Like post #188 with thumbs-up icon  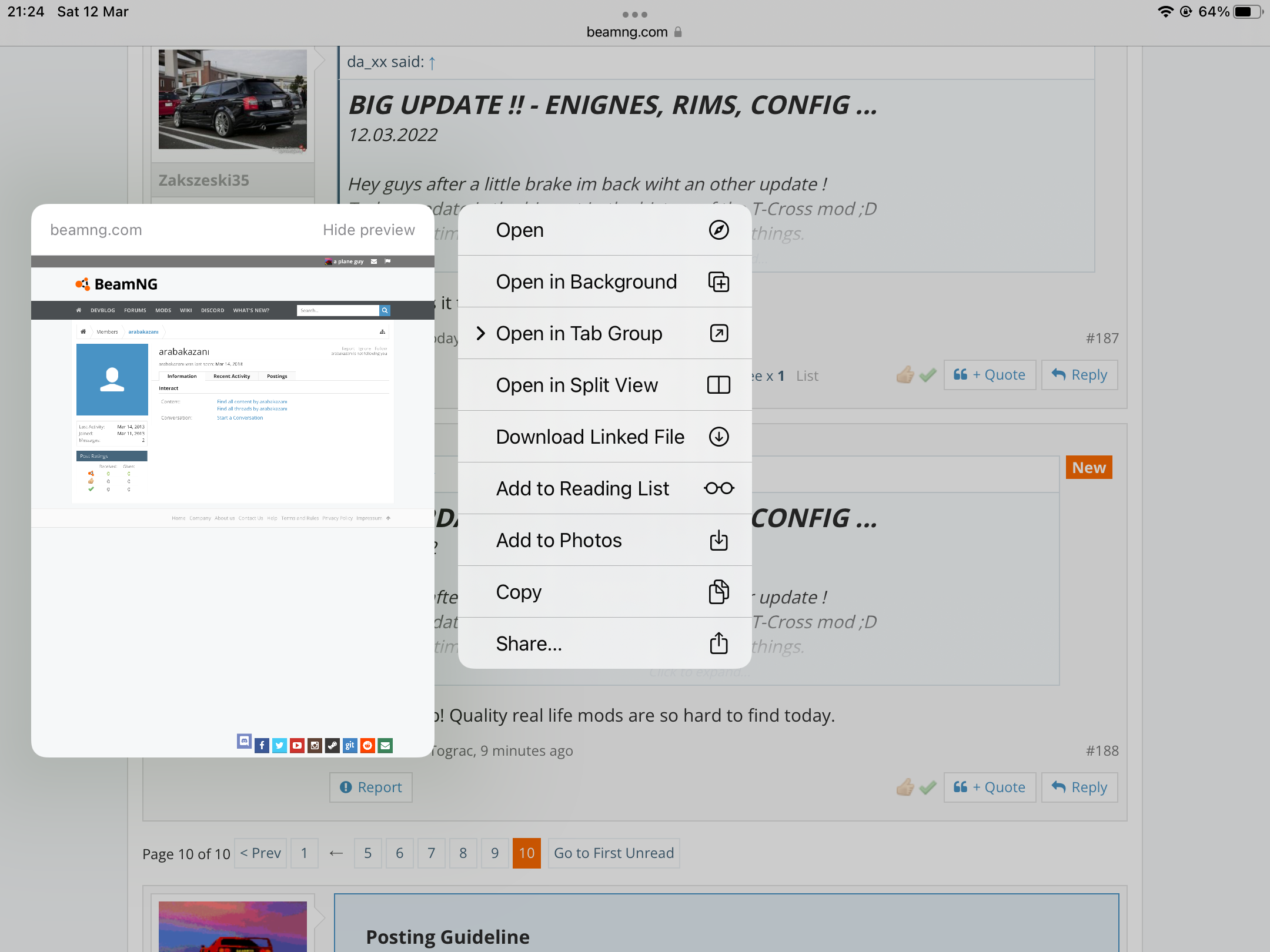pyautogui.click(x=905, y=787)
